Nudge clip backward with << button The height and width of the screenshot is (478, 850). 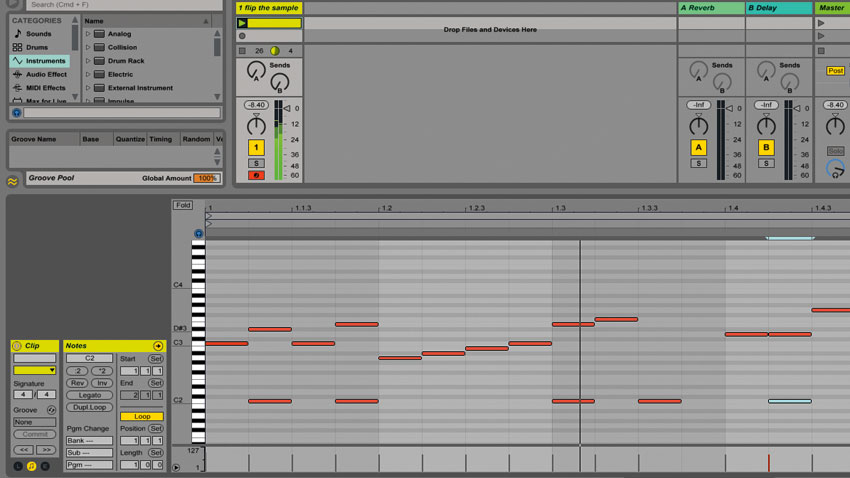pyautogui.click(x=24, y=450)
